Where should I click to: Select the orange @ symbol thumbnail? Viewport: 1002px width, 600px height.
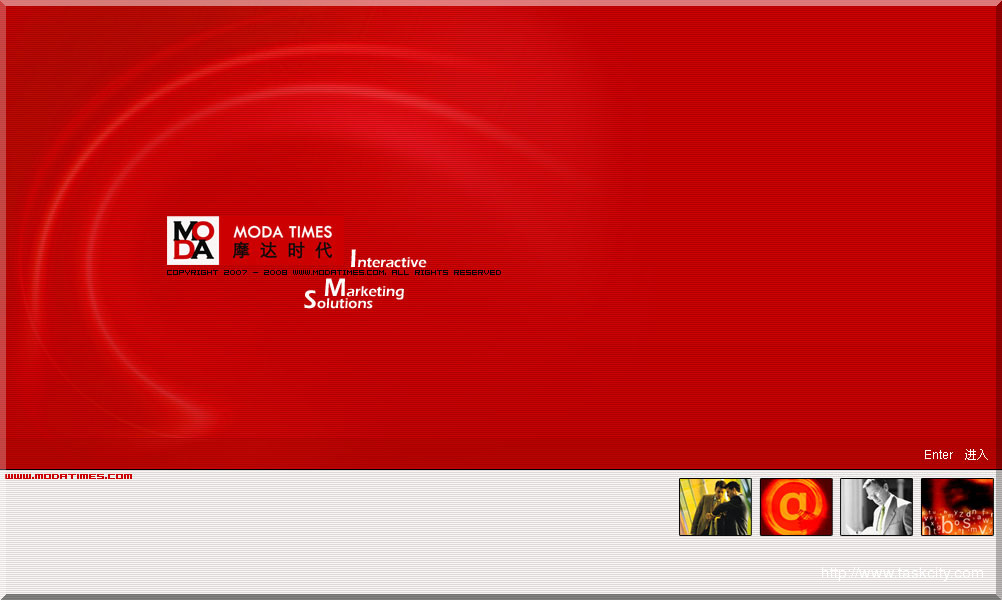pos(796,507)
